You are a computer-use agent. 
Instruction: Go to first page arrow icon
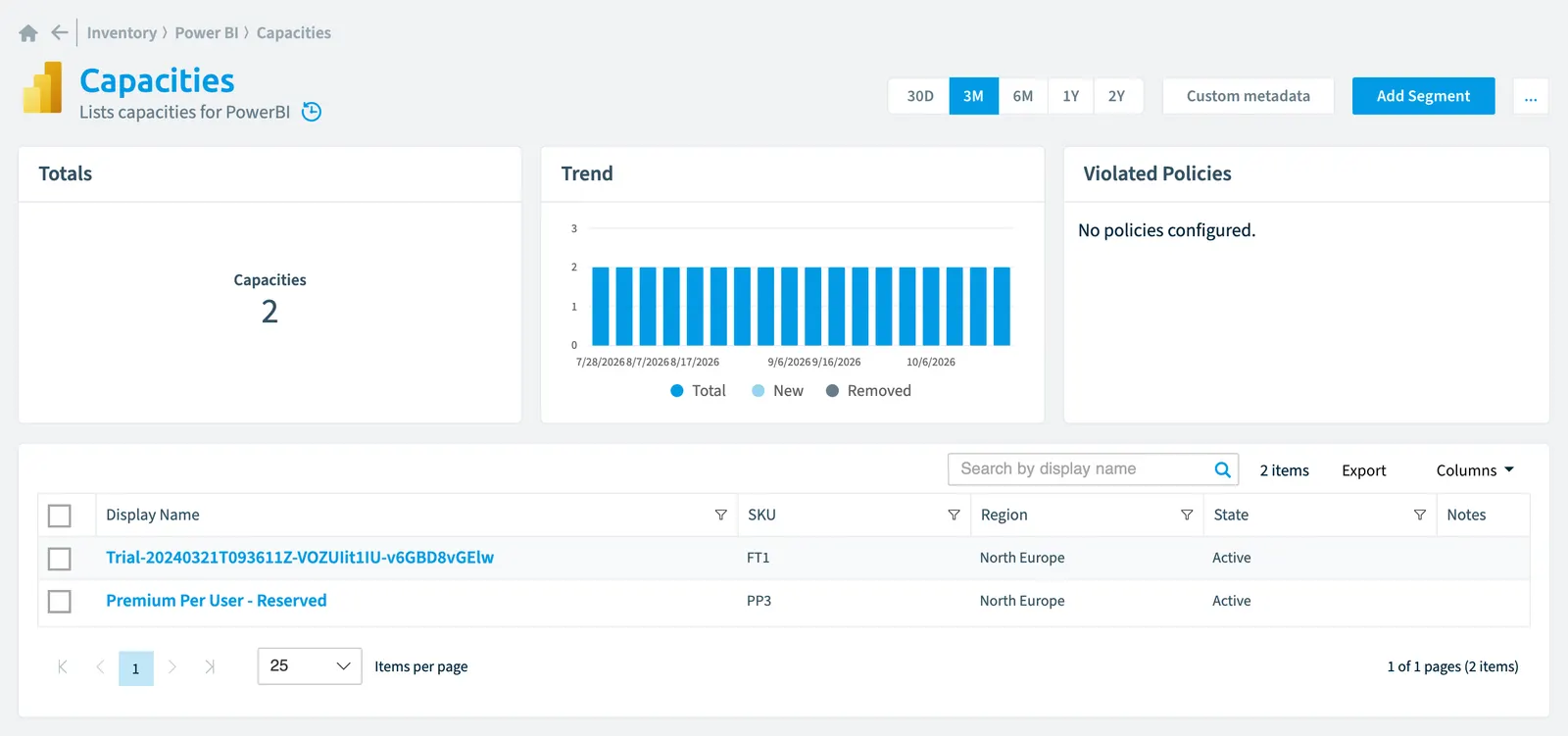[63, 666]
